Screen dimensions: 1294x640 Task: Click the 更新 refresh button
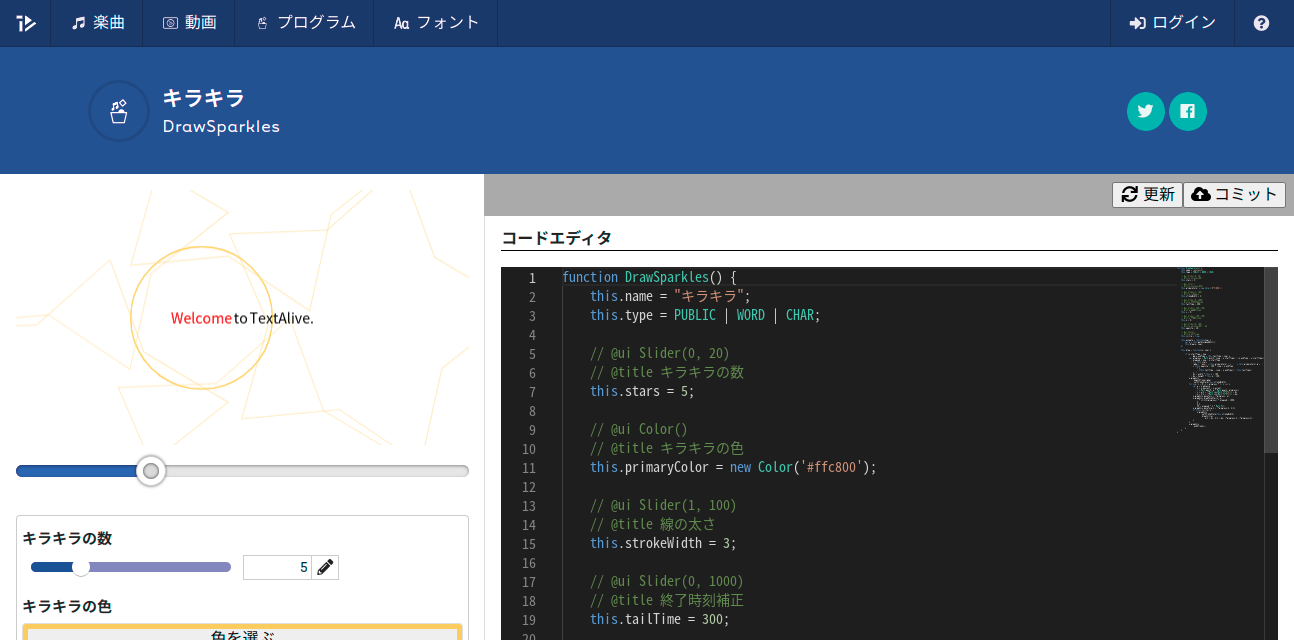coord(1147,195)
